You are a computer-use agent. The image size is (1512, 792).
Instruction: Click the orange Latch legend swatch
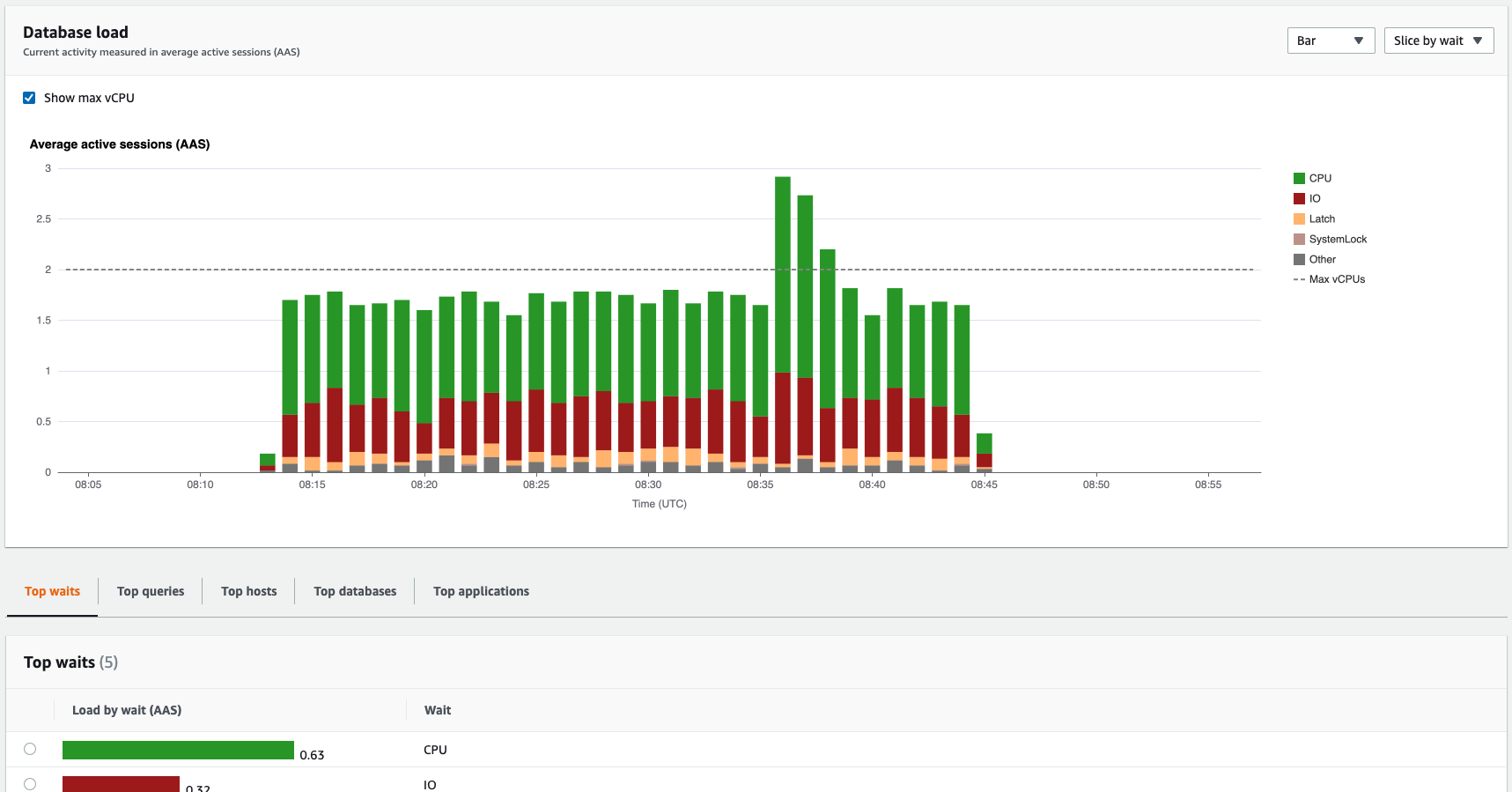pyautogui.click(x=1299, y=219)
